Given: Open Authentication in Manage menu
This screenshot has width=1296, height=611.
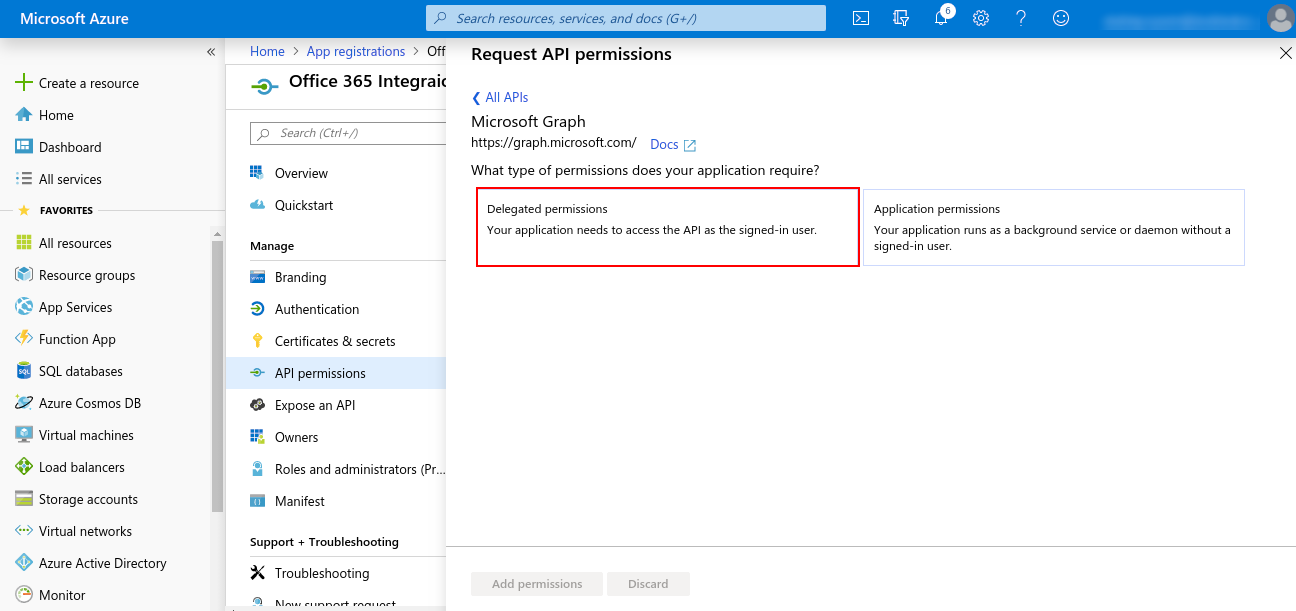Looking at the screenshot, I should point(316,309).
